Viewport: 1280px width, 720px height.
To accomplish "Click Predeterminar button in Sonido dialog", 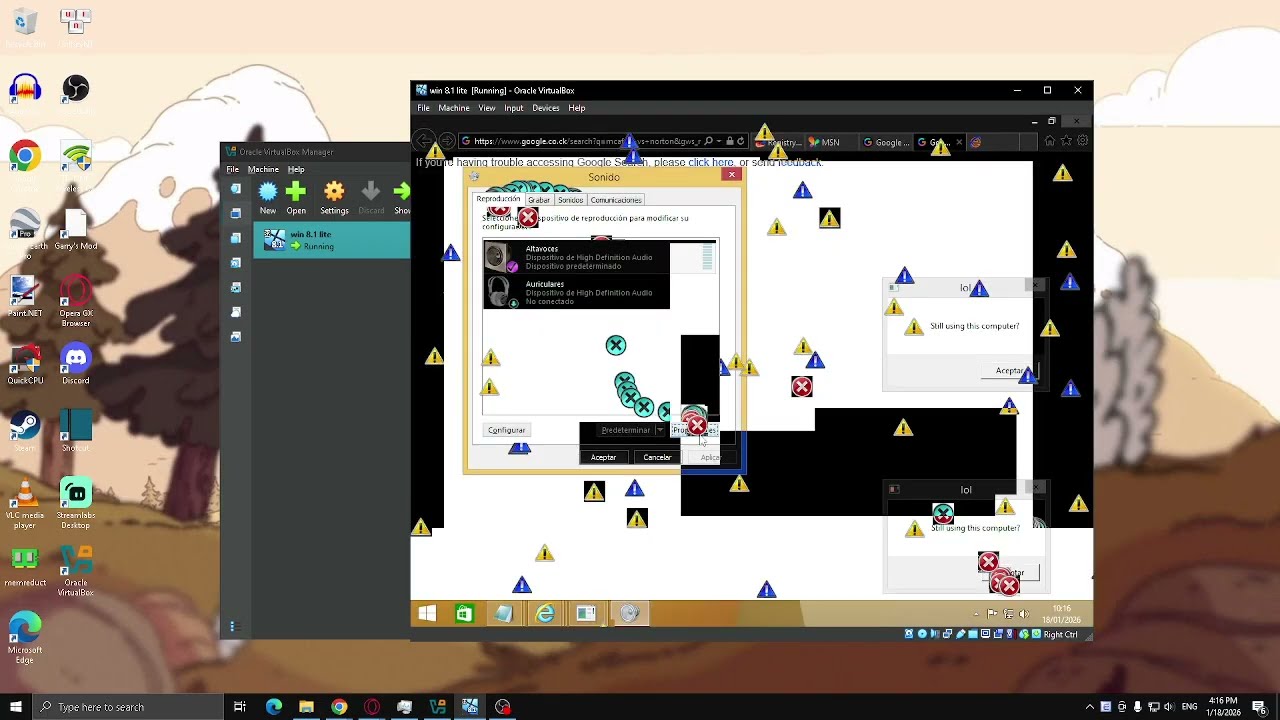I will pyautogui.click(x=626, y=430).
